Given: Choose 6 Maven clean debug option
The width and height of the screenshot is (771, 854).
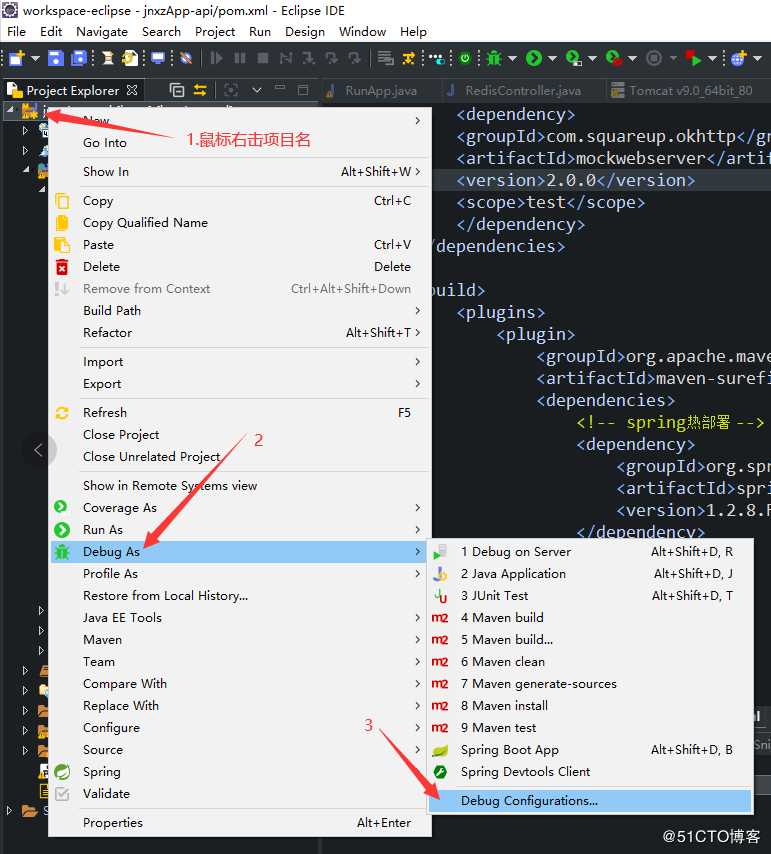Looking at the screenshot, I should click(x=590, y=662).
